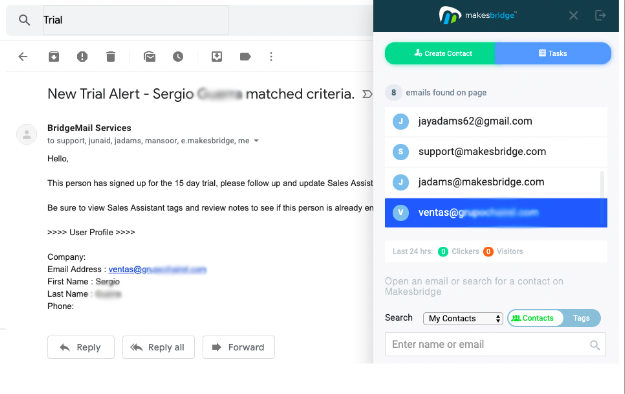Open the Move to folder icon
The height and width of the screenshot is (394, 625).
pyautogui.click(x=217, y=57)
